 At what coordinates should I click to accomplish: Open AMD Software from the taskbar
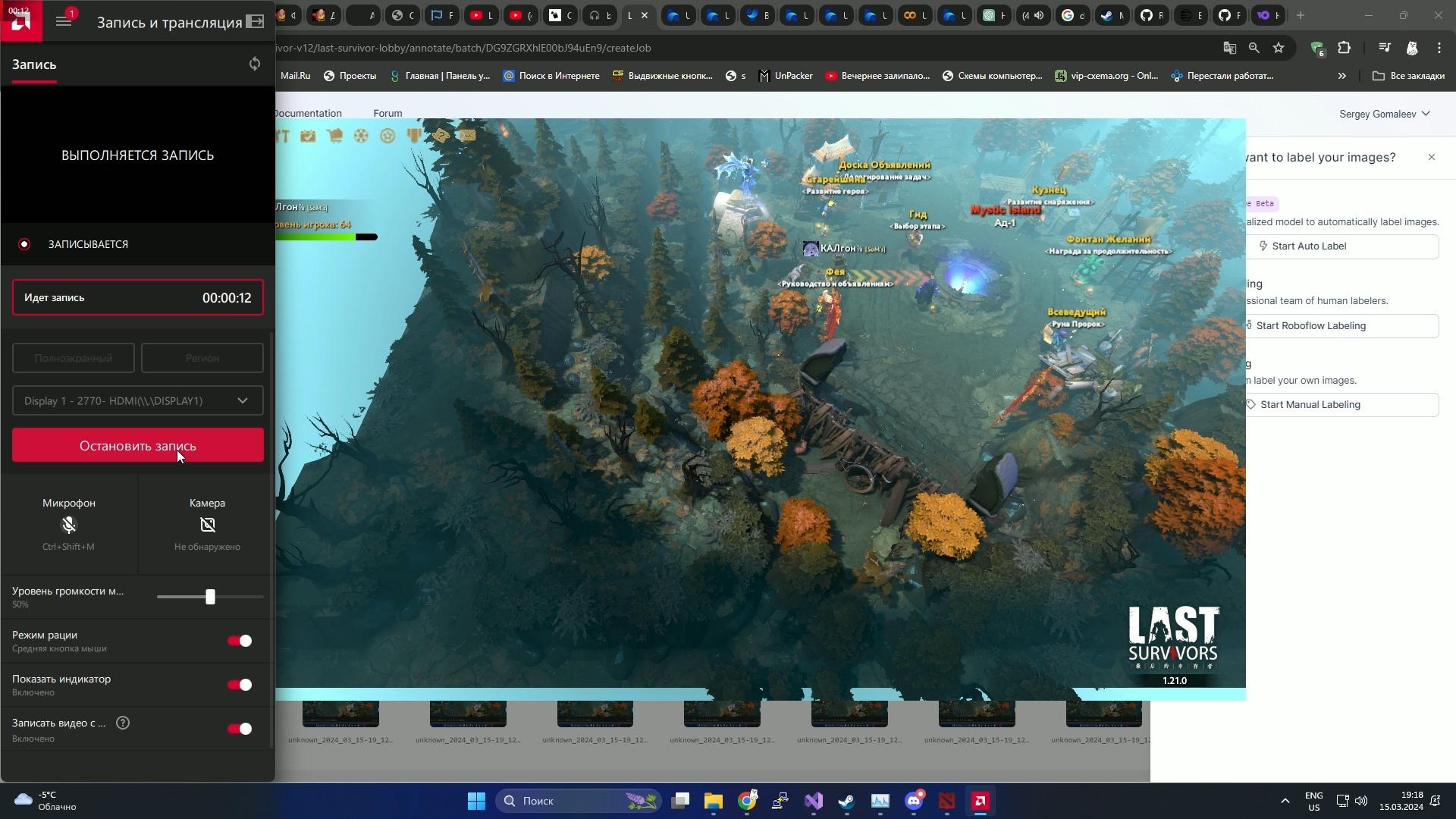[981, 801]
